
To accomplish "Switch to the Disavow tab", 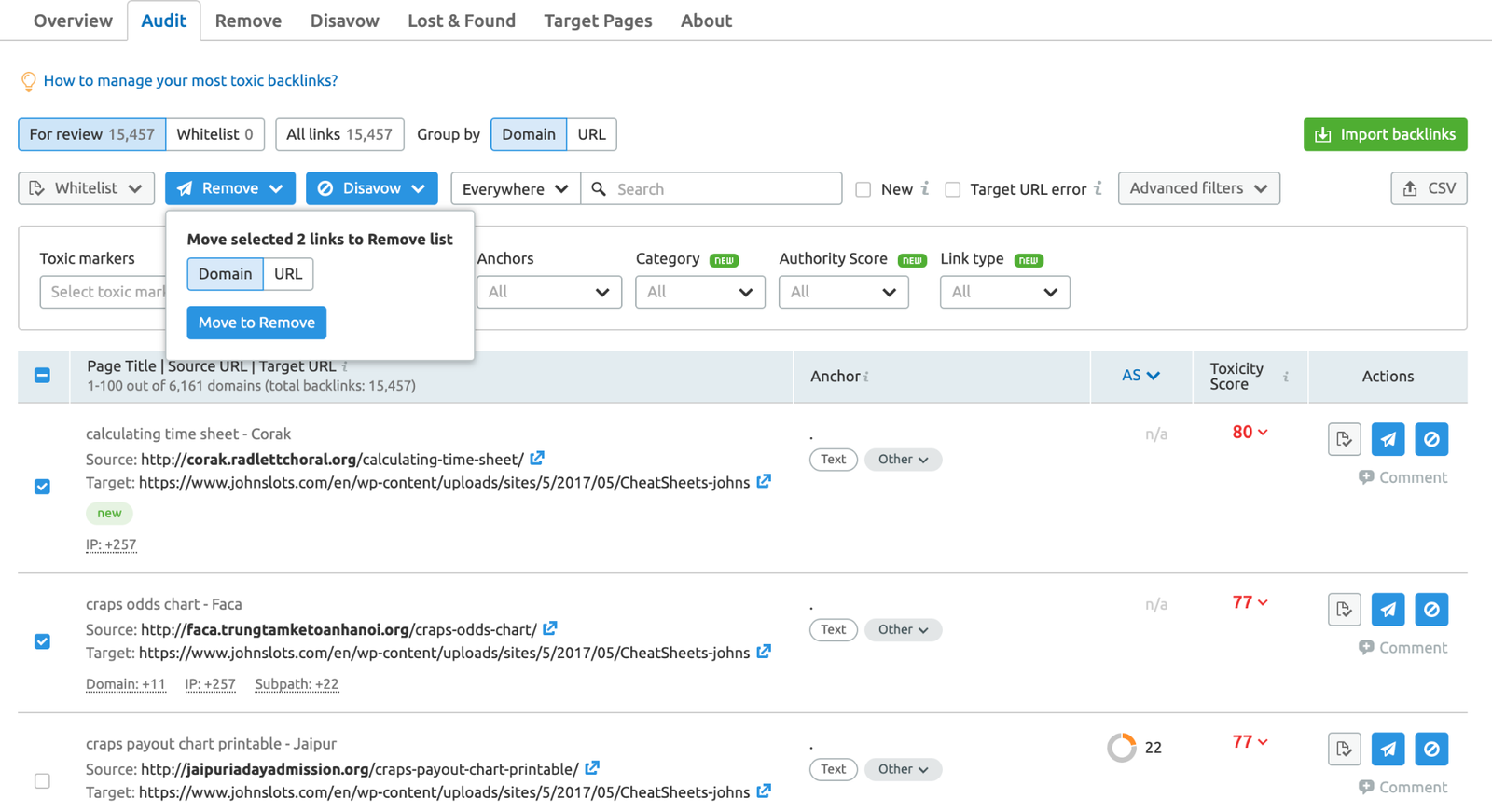I will (344, 21).
